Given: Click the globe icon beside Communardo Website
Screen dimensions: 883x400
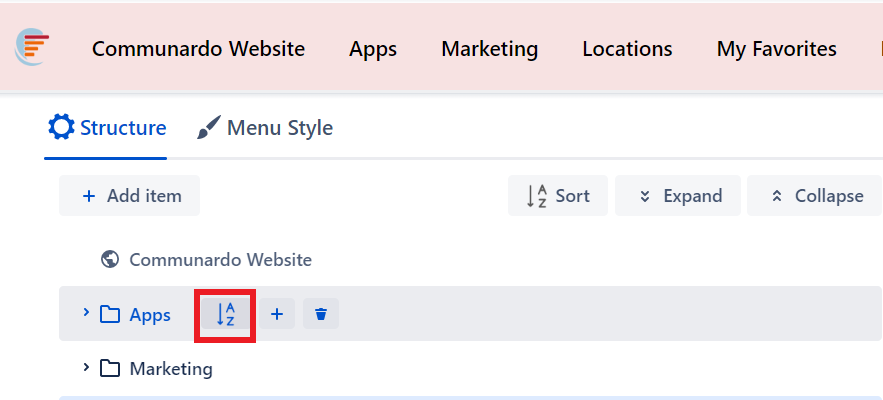Looking at the screenshot, I should 111,260.
